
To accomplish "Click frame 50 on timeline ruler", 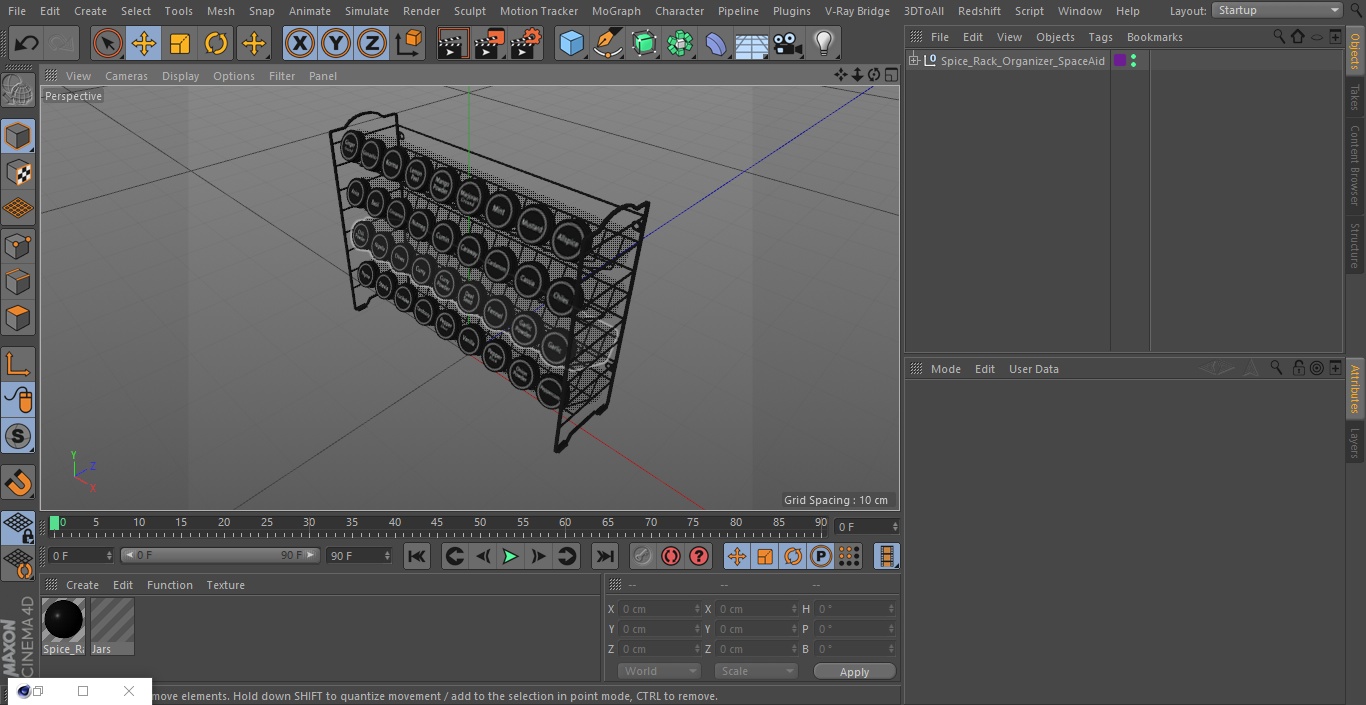I will coord(480,523).
